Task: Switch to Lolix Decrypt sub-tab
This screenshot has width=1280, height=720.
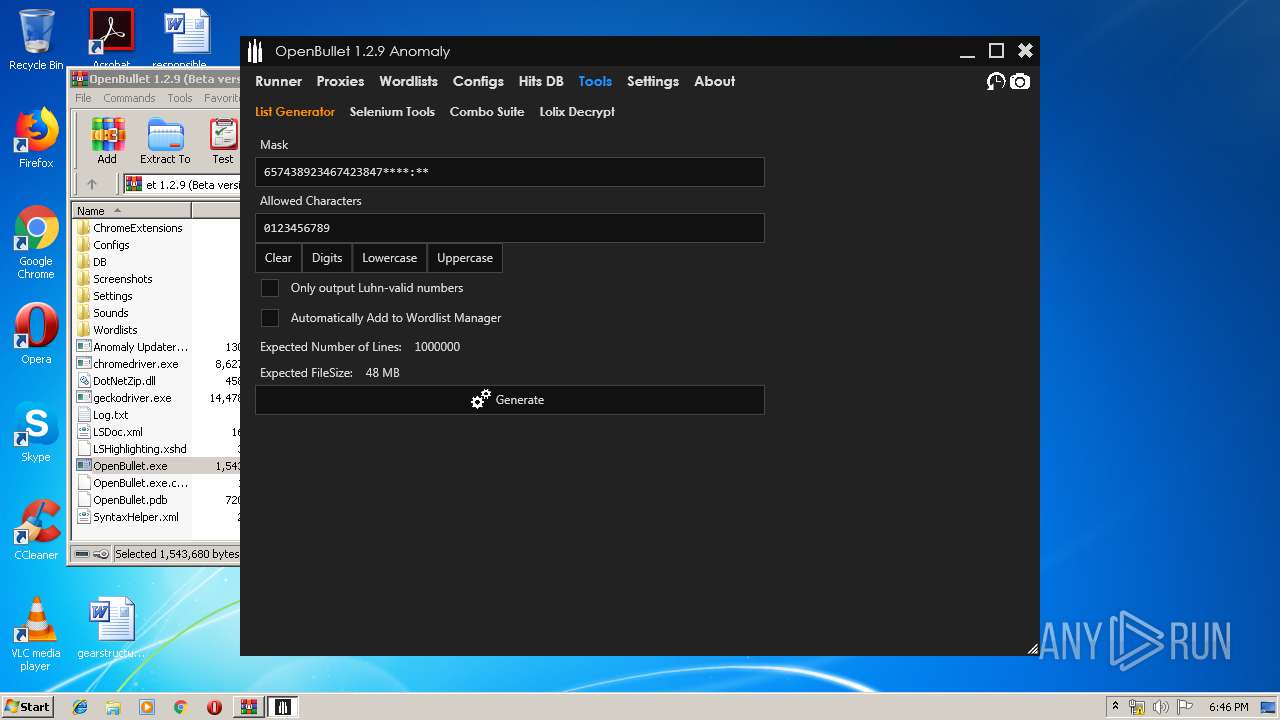Action: tap(577, 112)
